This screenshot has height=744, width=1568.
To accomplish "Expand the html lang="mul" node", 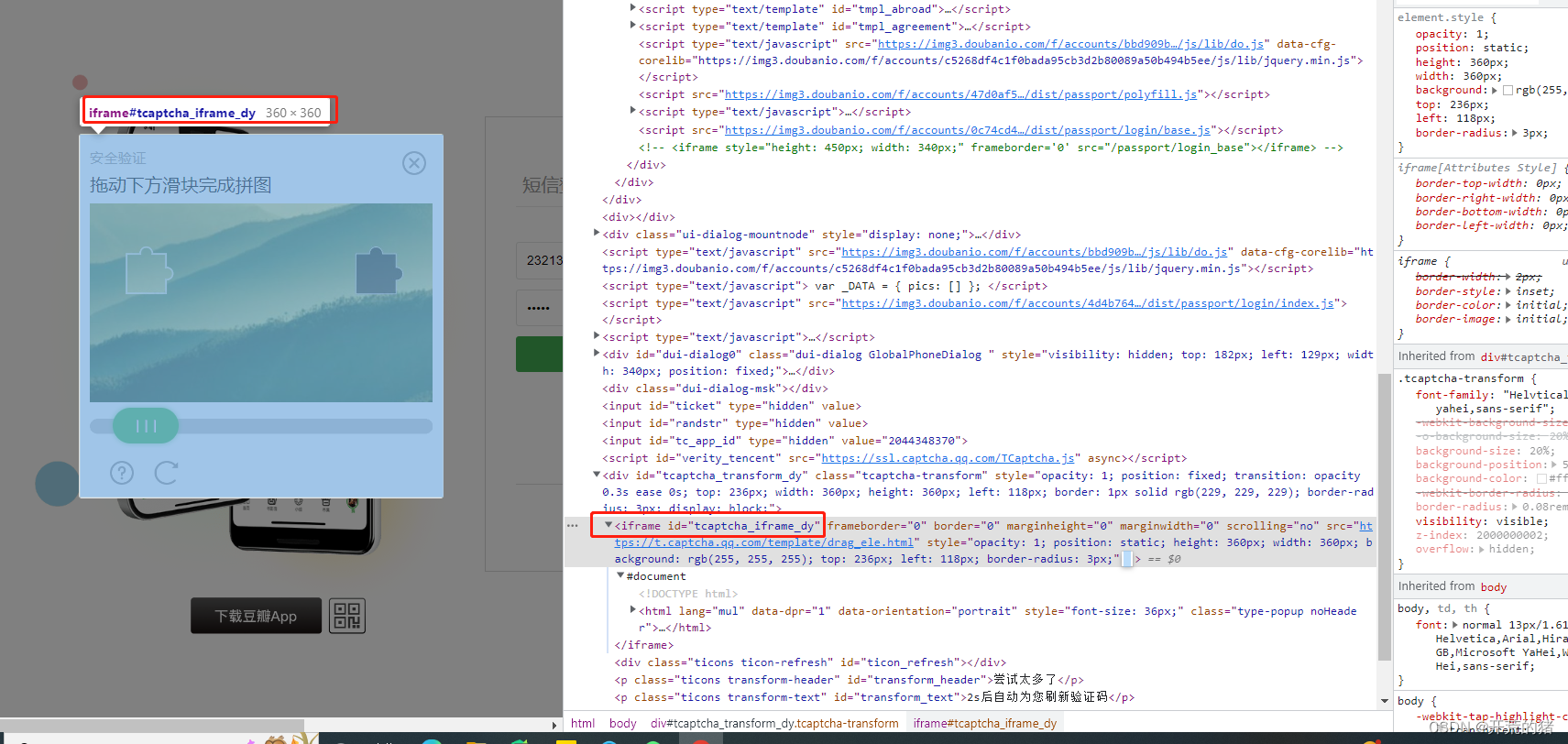I will pos(632,610).
